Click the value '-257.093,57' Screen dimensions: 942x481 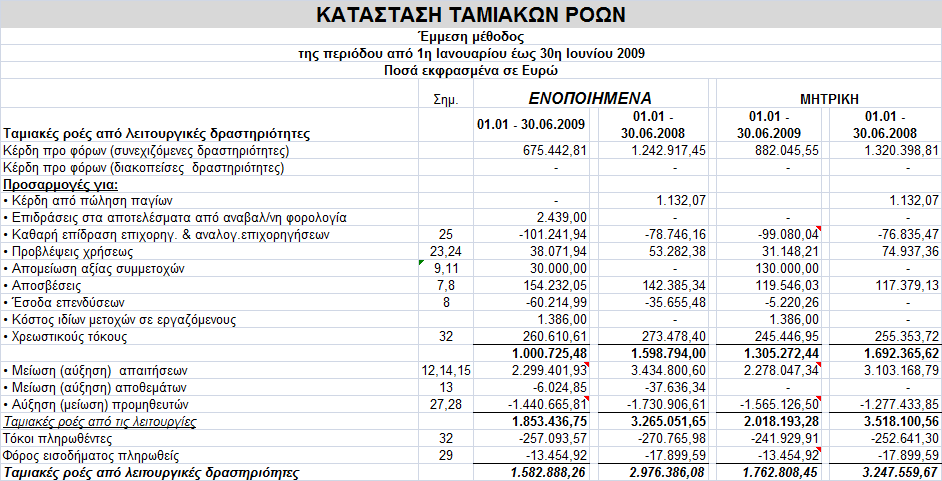553,438
